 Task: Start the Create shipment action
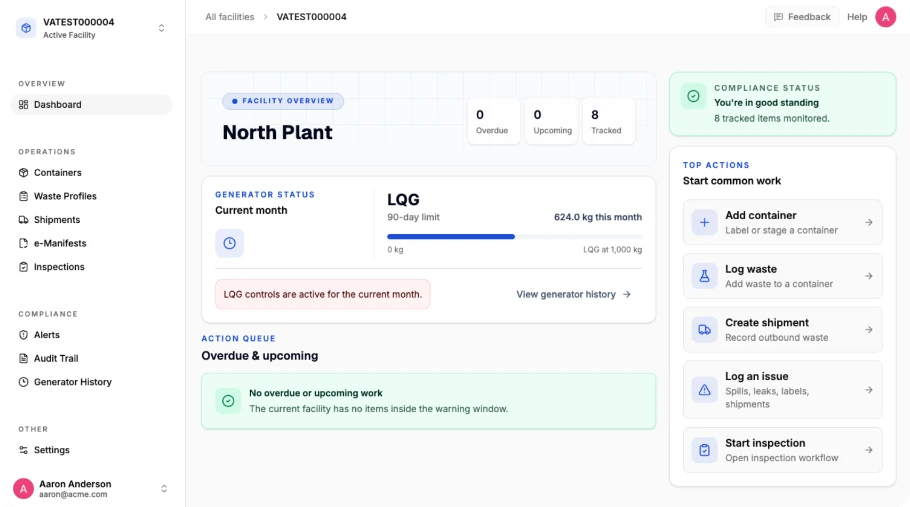[x=782, y=329]
